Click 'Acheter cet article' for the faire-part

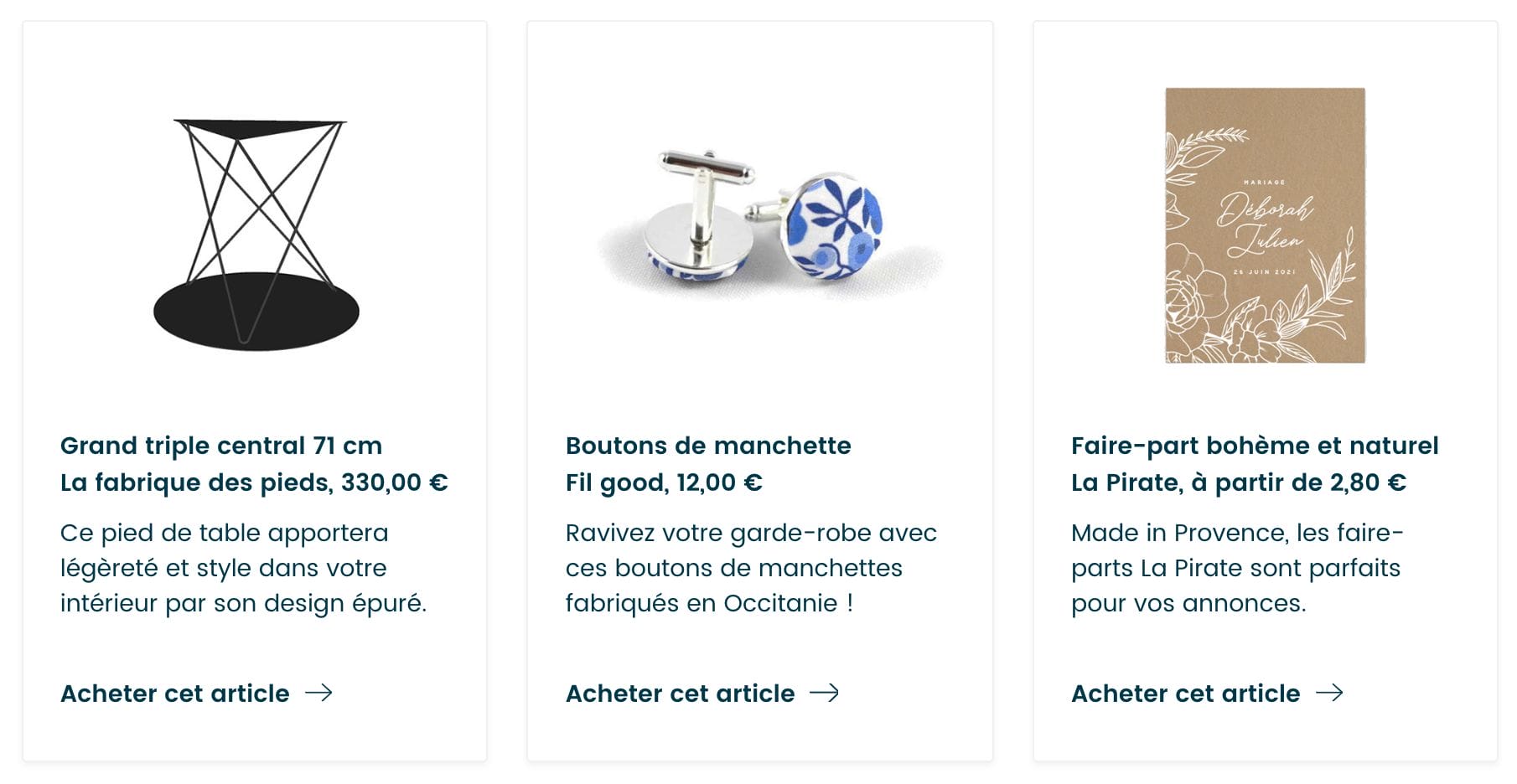[x=1185, y=694]
